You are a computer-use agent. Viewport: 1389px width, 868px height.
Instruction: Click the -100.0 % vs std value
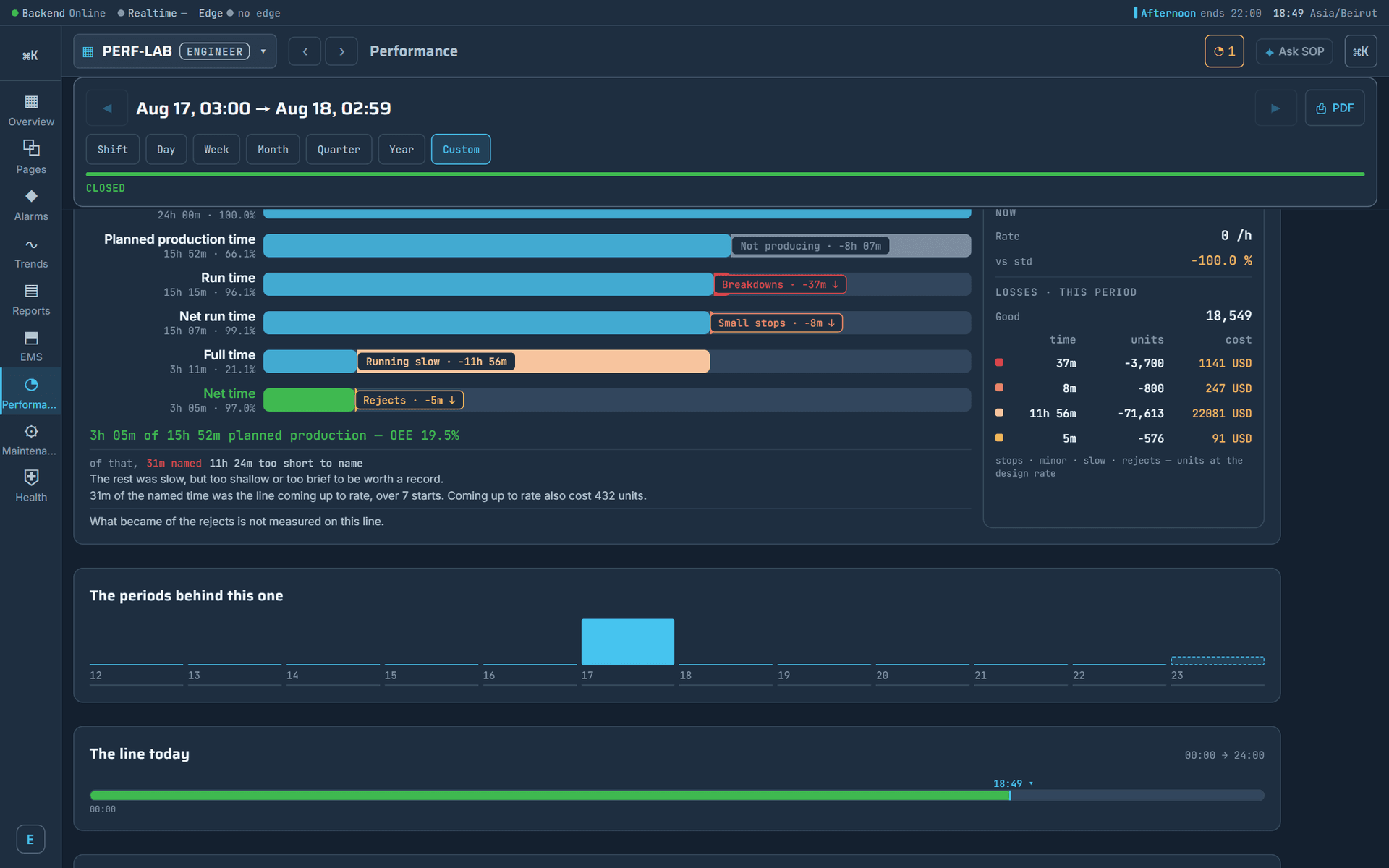(1221, 260)
